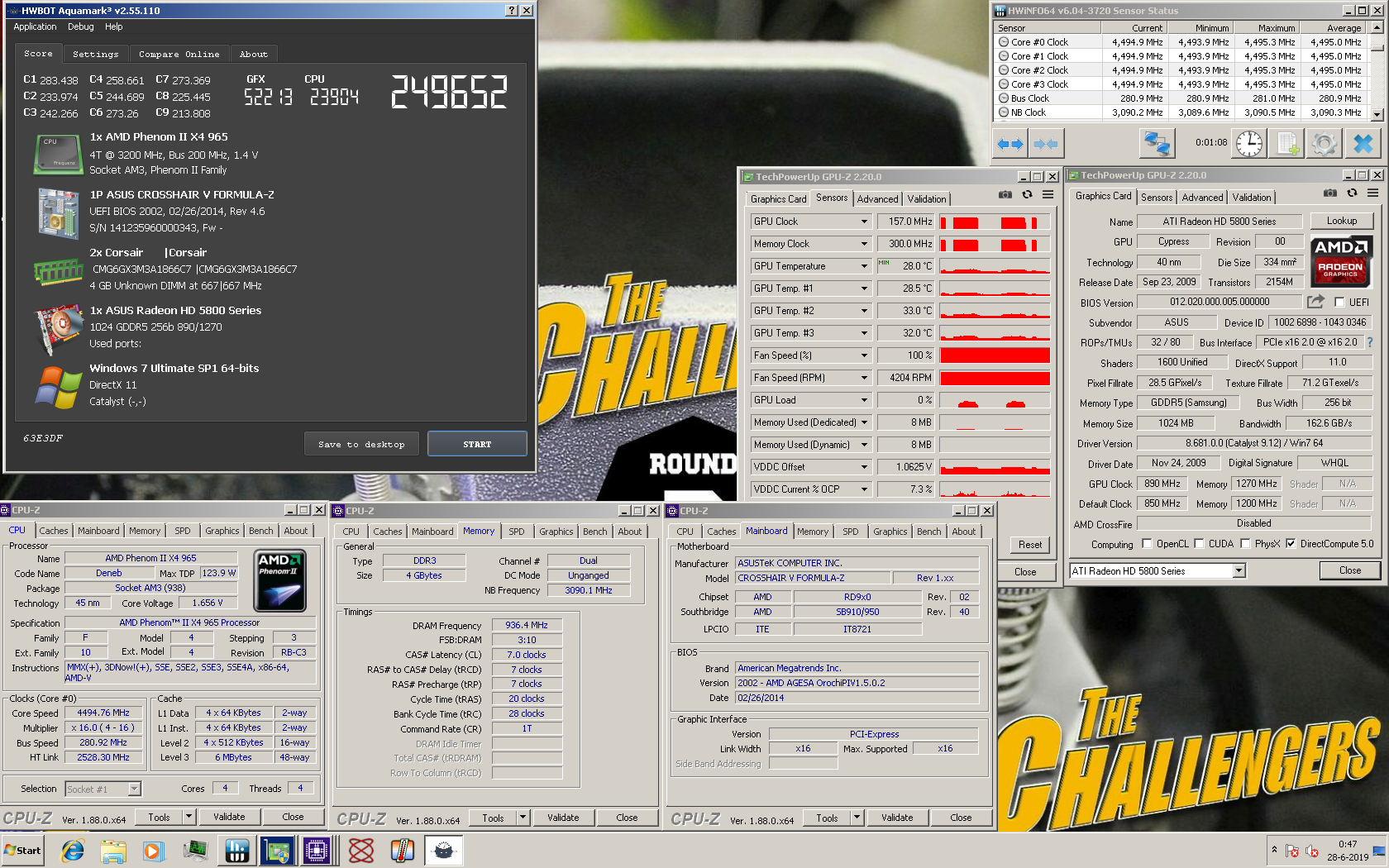The height and width of the screenshot is (868, 1389).
Task: Open VDDC Offset sensor dropdown
Action: (865, 467)
